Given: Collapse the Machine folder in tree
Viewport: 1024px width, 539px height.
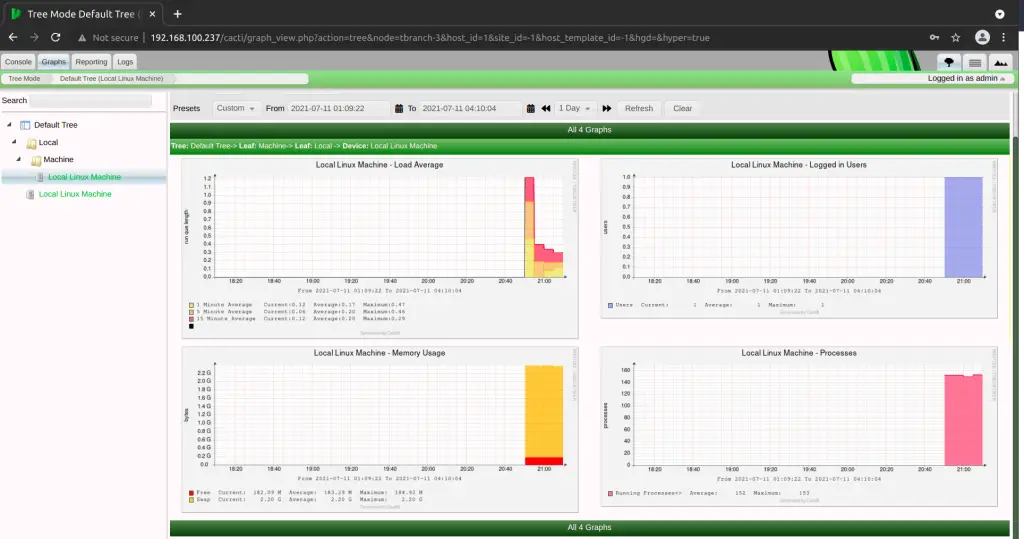Looking at the screenshot, I should [23, 160].
